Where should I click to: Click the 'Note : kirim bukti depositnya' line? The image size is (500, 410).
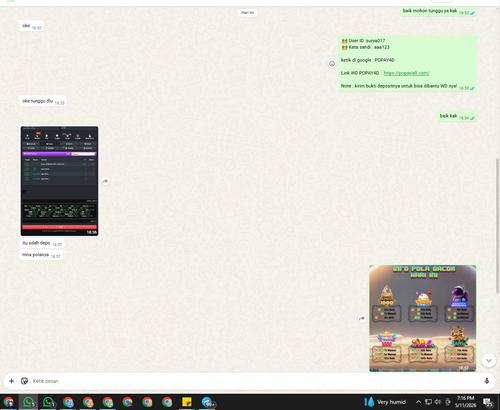pos(399,86)
